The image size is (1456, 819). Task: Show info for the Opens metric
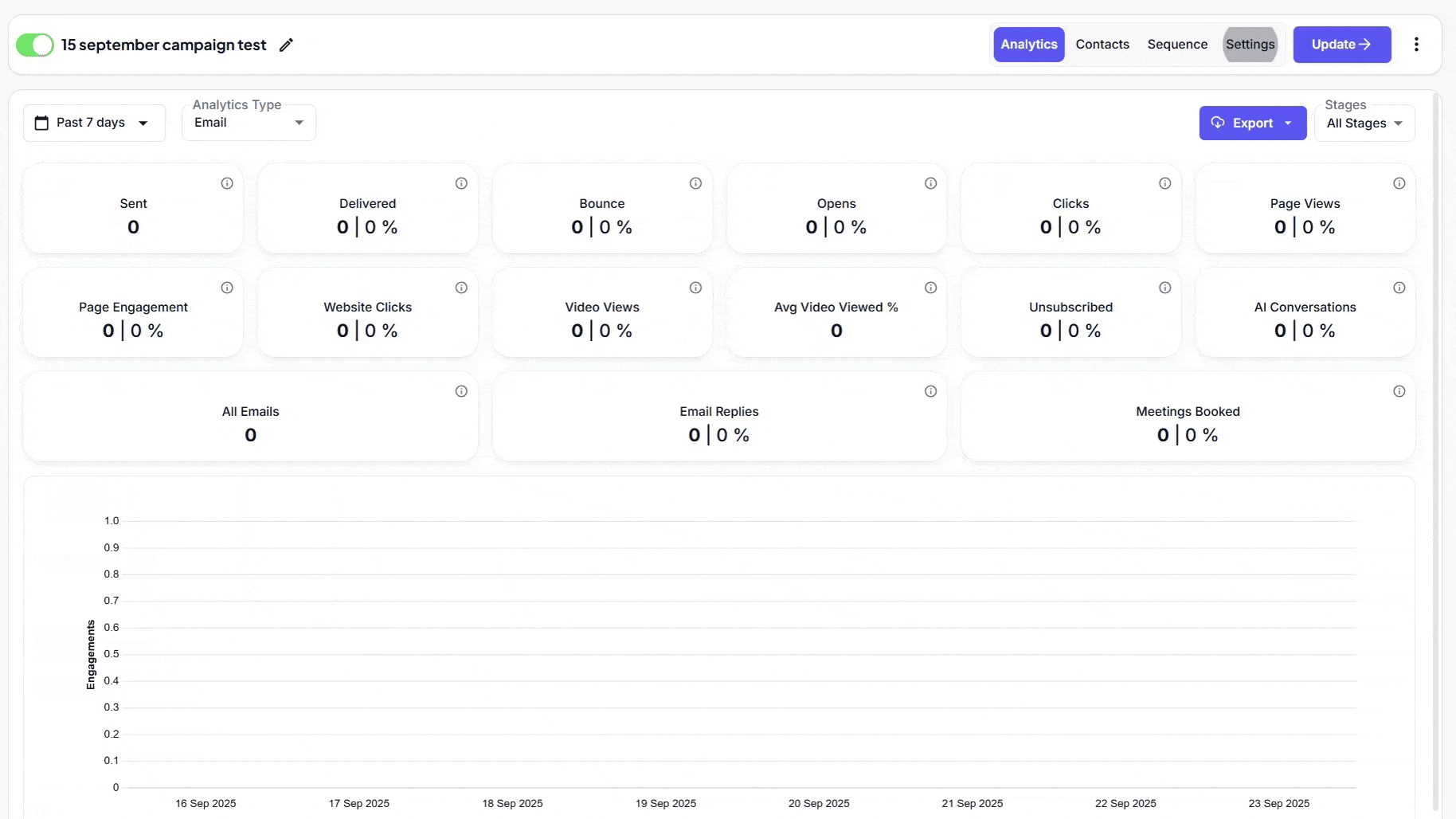pyautogui.click(x=930, y=183)
